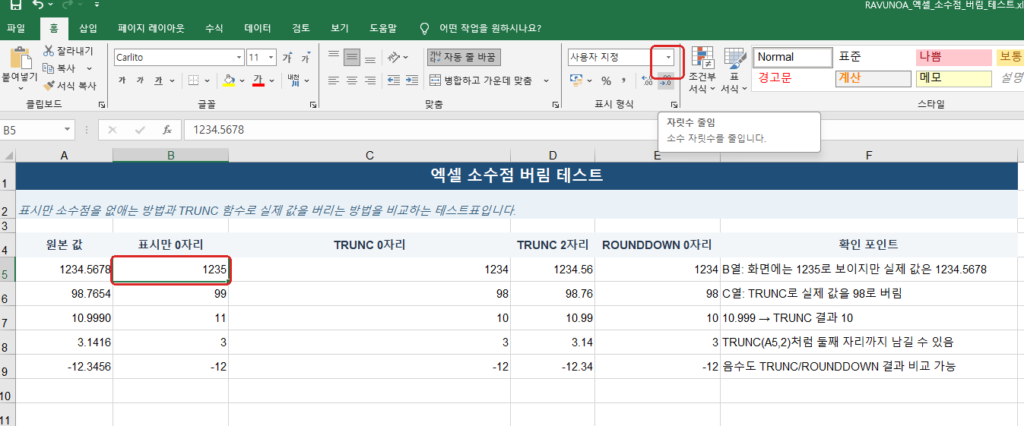Switch to the 페이지 레이아웃 tab
Image resolution: width=1024 pixels, height=426 pixels.
(151, 29)
